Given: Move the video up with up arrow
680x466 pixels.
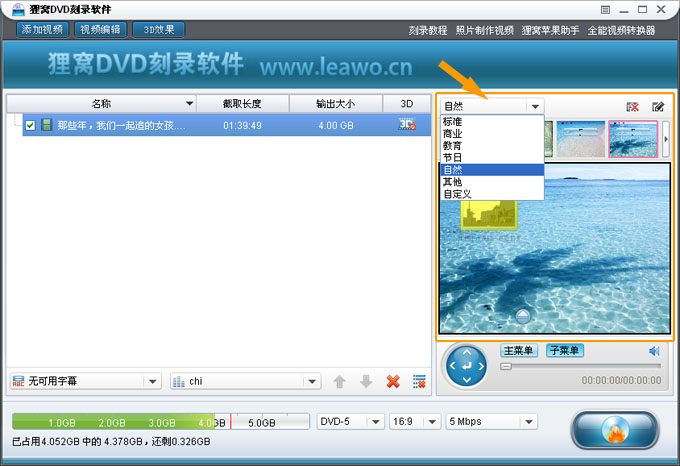Looking at the screenshot, I should 340,381.
